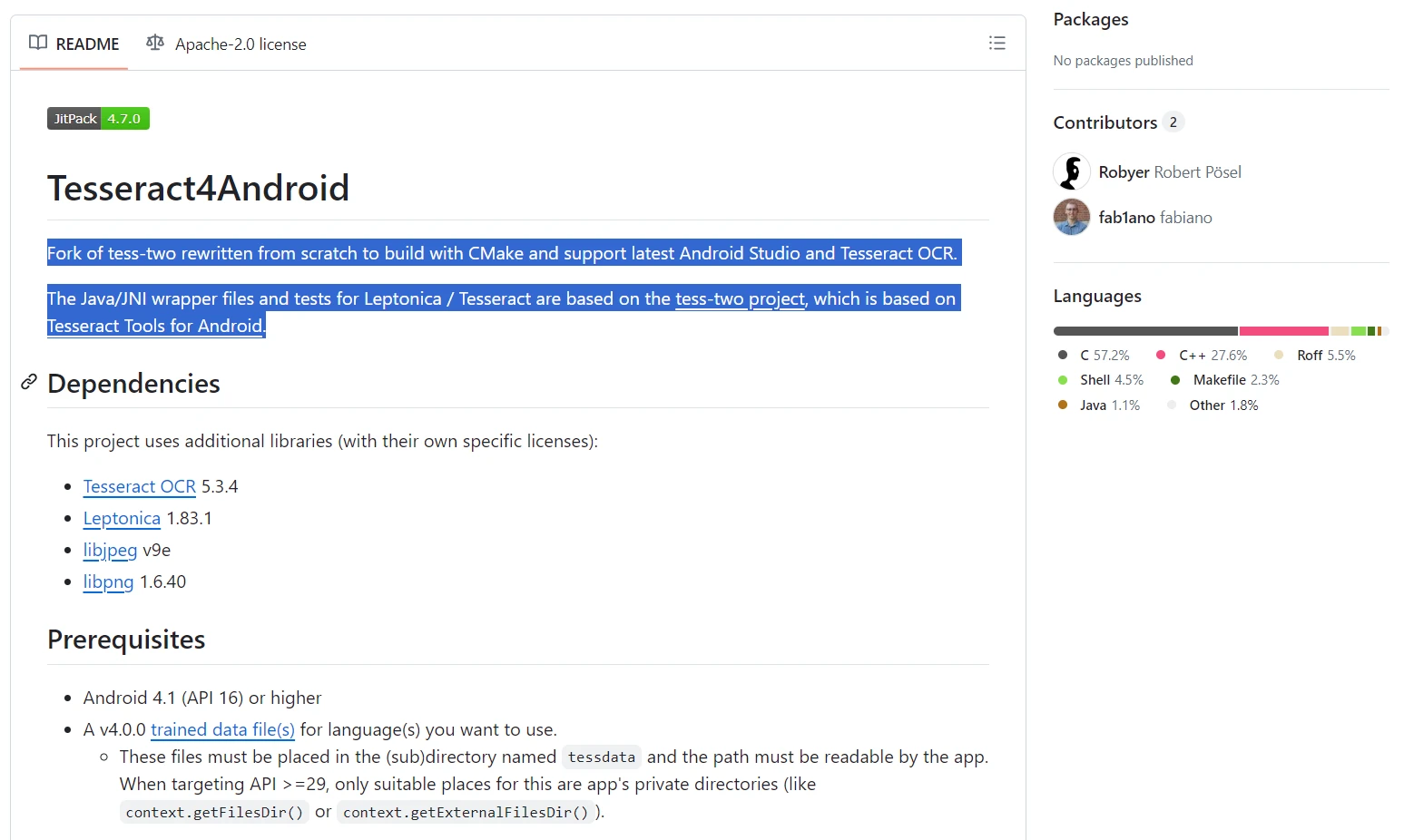Click the scales license icon
This screenshot has width=1404, height=840.
[x=155, y=43]
